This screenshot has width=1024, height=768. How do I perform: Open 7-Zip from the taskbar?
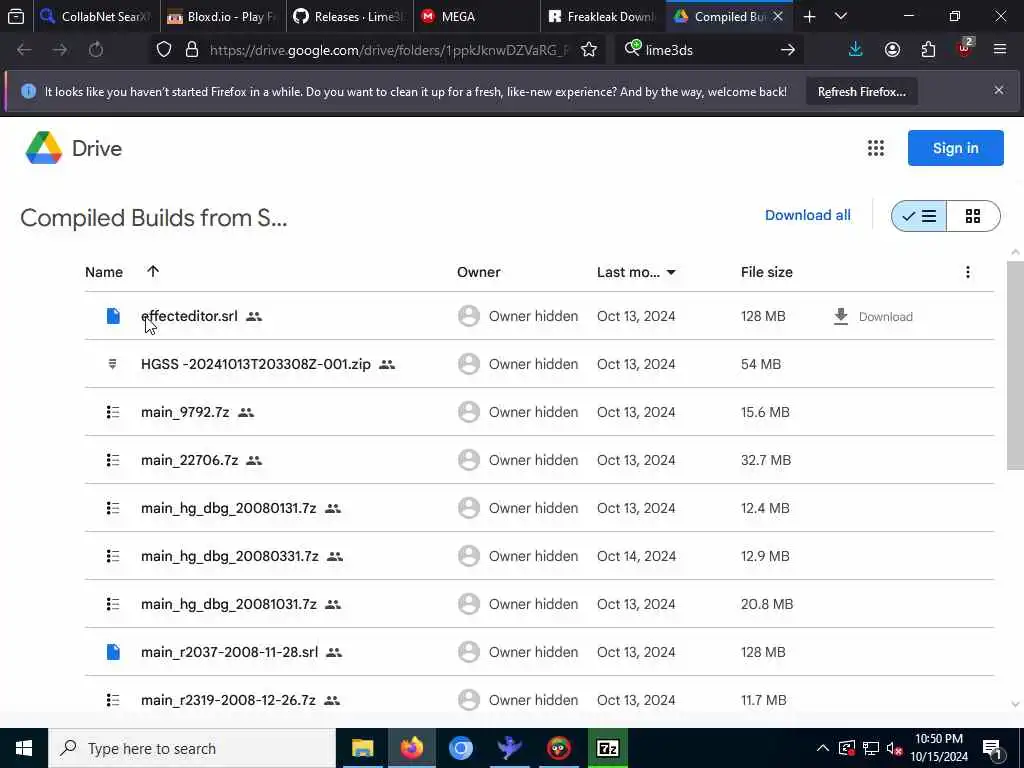pyautogui.click(x=607, y=748)
